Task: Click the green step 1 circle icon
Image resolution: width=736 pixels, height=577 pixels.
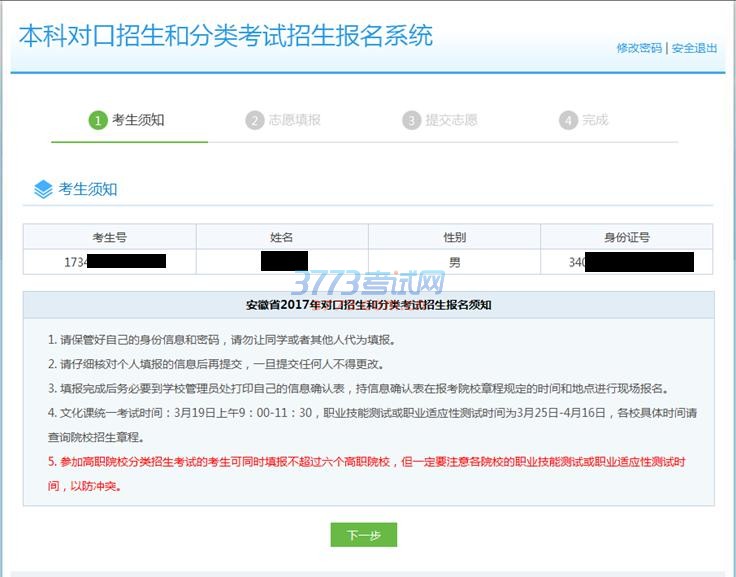Action: point(97,120)
